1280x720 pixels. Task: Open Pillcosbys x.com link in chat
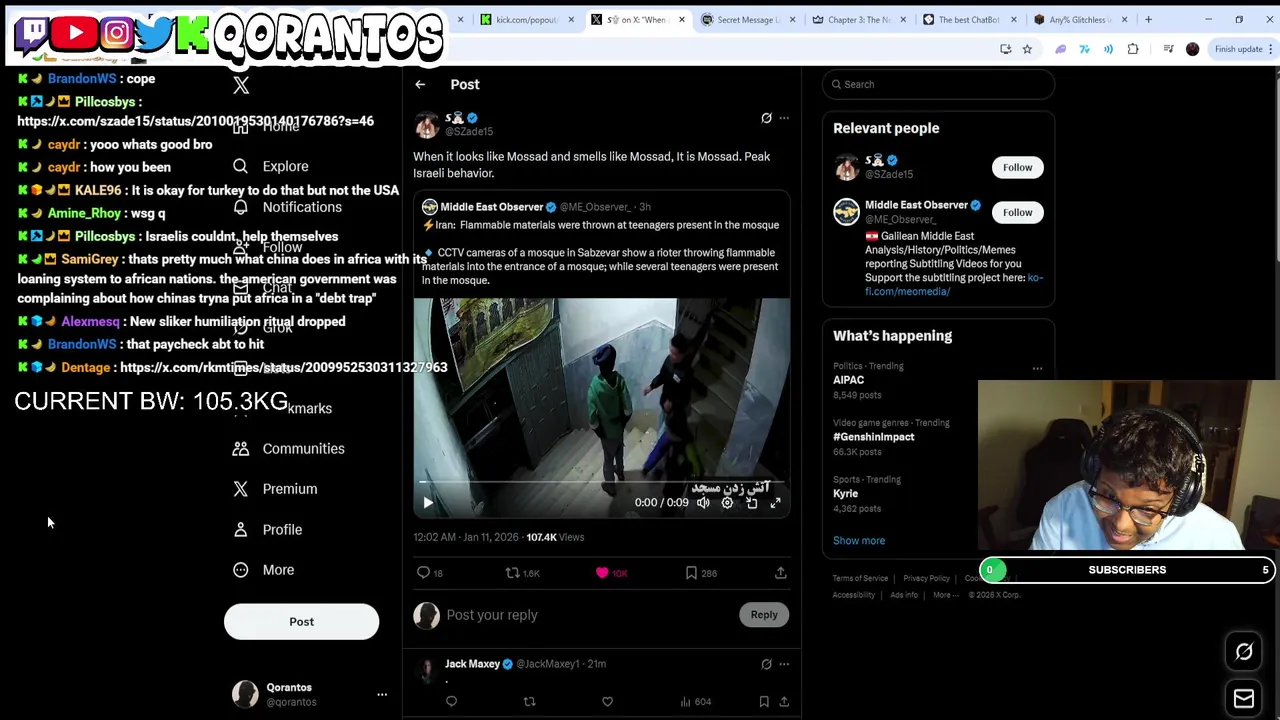(195, 121)
